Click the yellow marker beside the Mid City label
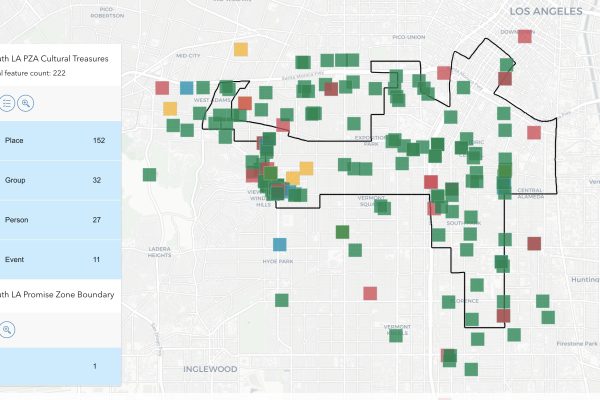Screen dimensions: 600x400 [241, 49]
